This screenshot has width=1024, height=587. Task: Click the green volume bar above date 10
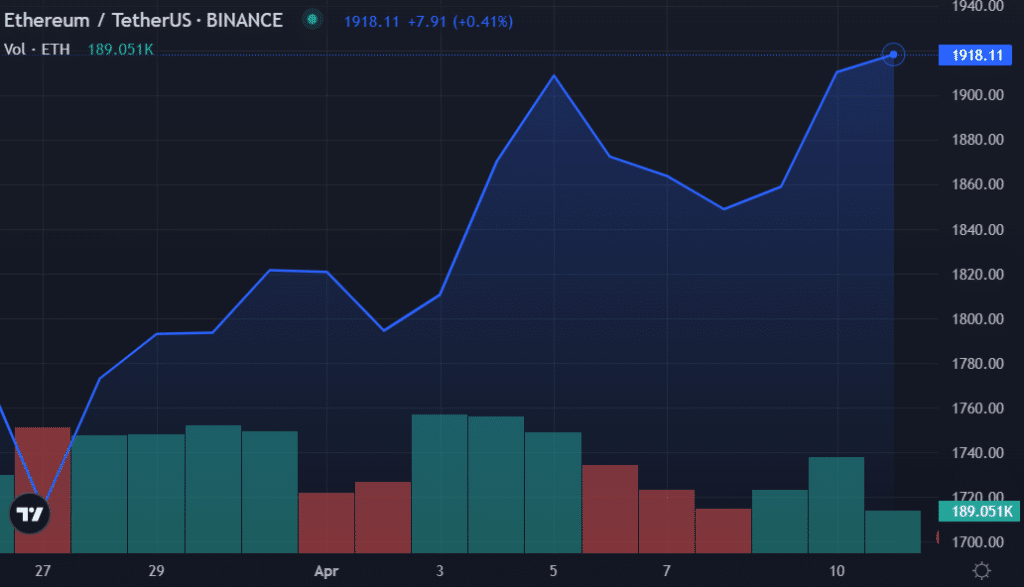coord(837,505)
